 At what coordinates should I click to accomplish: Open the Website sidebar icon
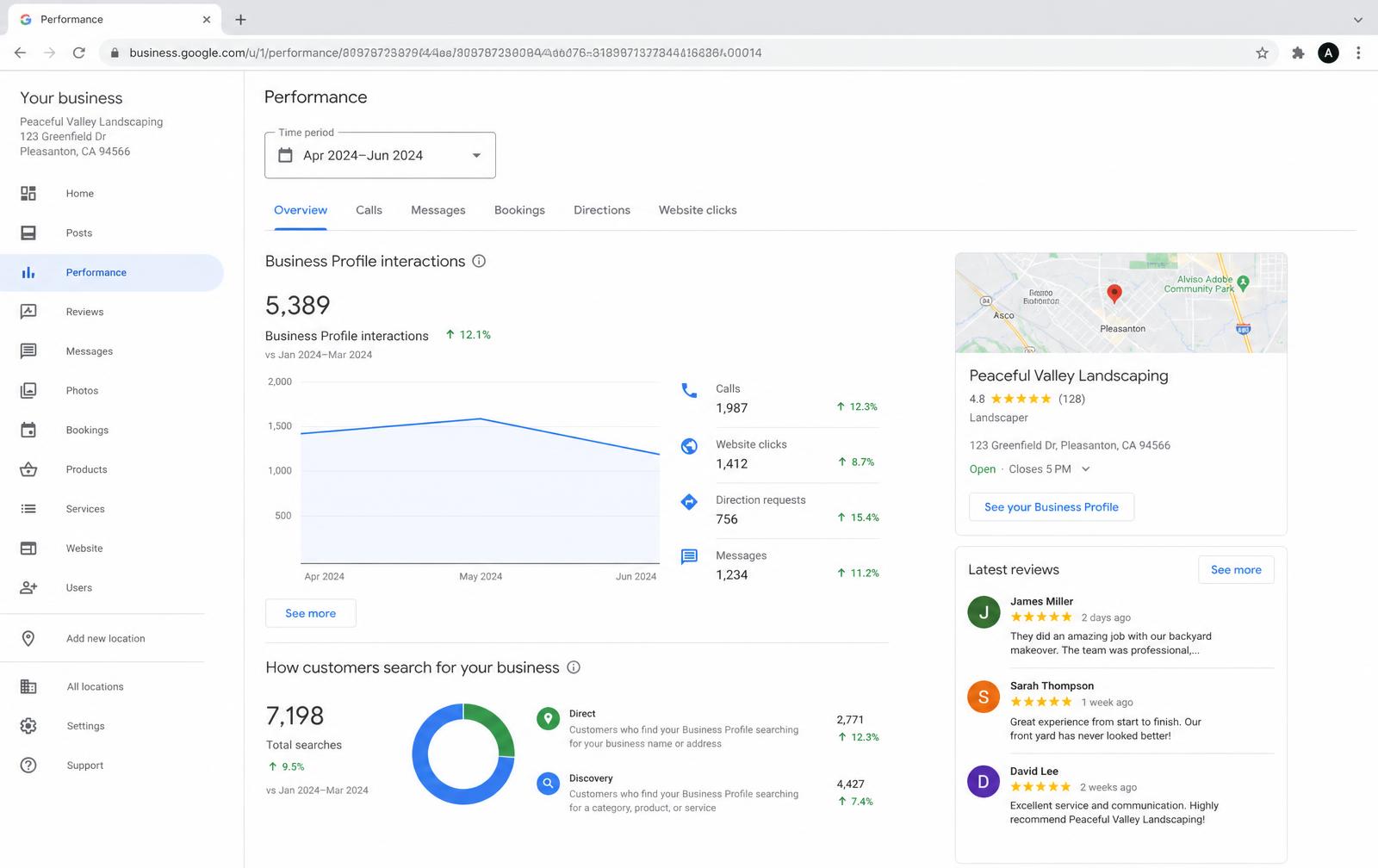click(28, 549)
